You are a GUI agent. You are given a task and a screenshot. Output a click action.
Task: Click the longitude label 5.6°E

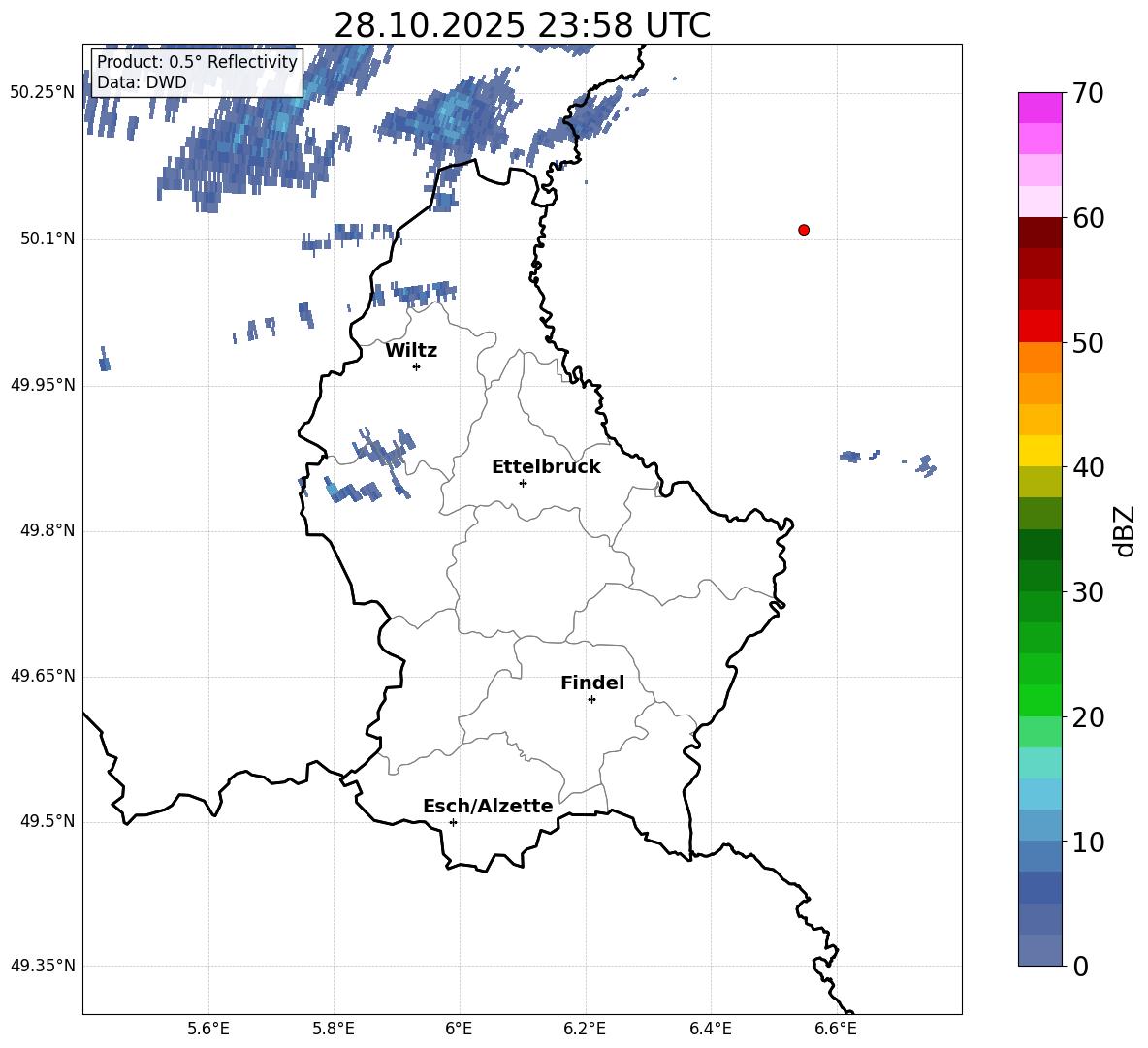click(x=208, y=1029)
